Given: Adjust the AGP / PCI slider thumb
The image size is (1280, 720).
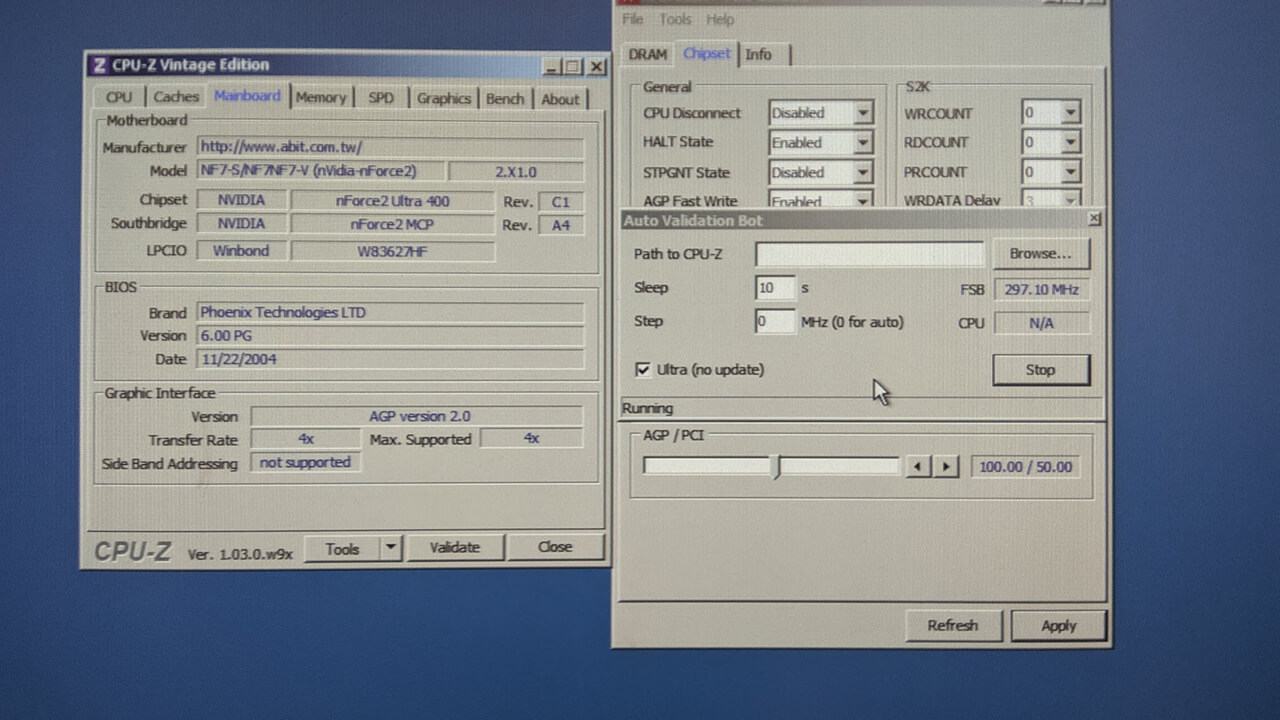Looking at the screenshot, I should [x=777, y=466].
